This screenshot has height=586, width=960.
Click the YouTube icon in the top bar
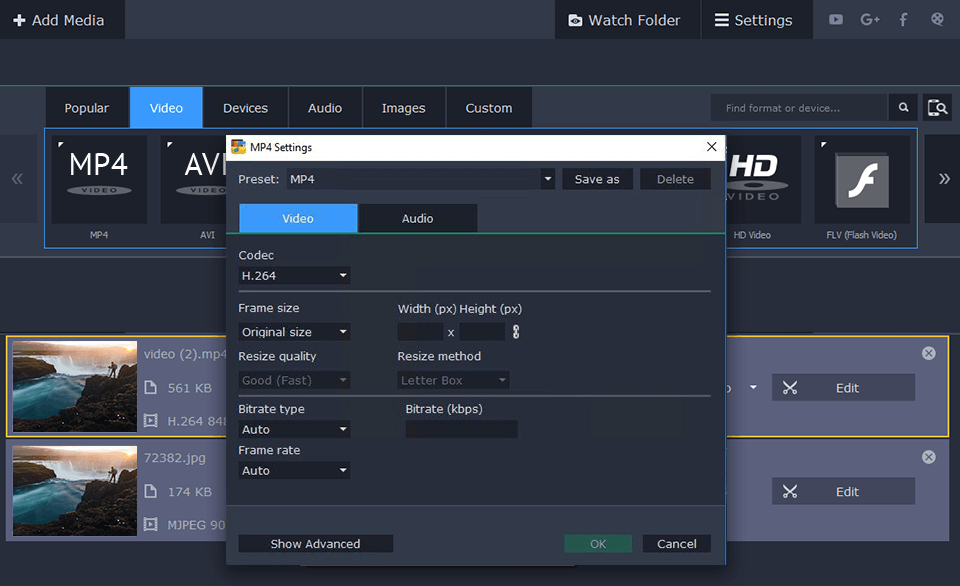[x=835, y=19]
